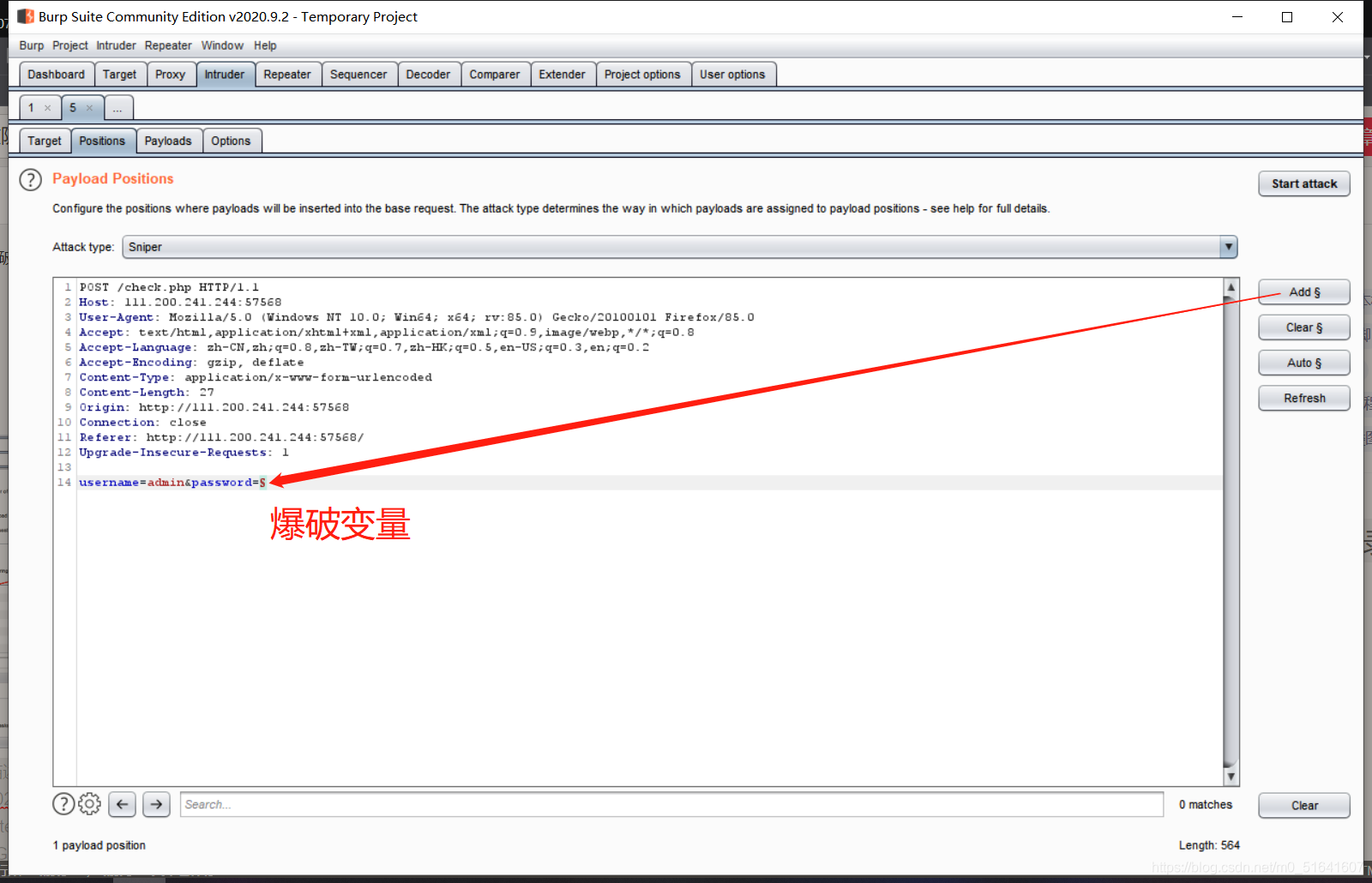The image size is (1372, 883).
Task: Close Intruder attack tab 5
Action: 89,108
